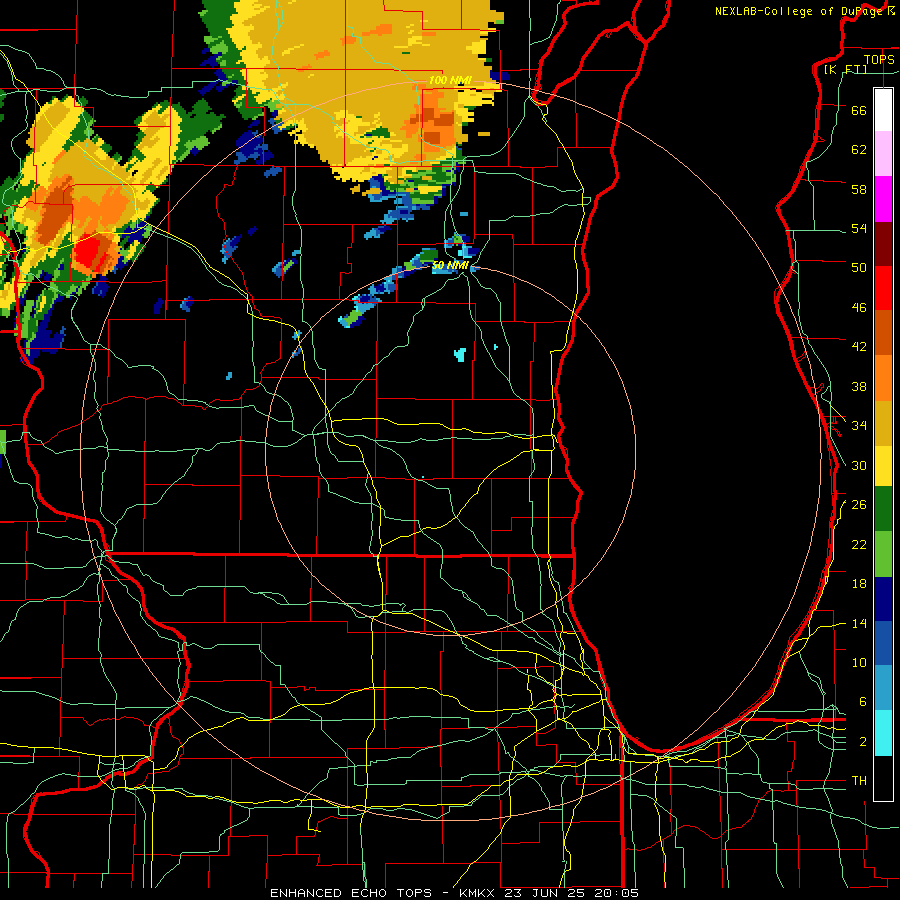This screenshot has height=900, width=900.
Task: Select the light green legend swatch
Action: click(883, 554)
